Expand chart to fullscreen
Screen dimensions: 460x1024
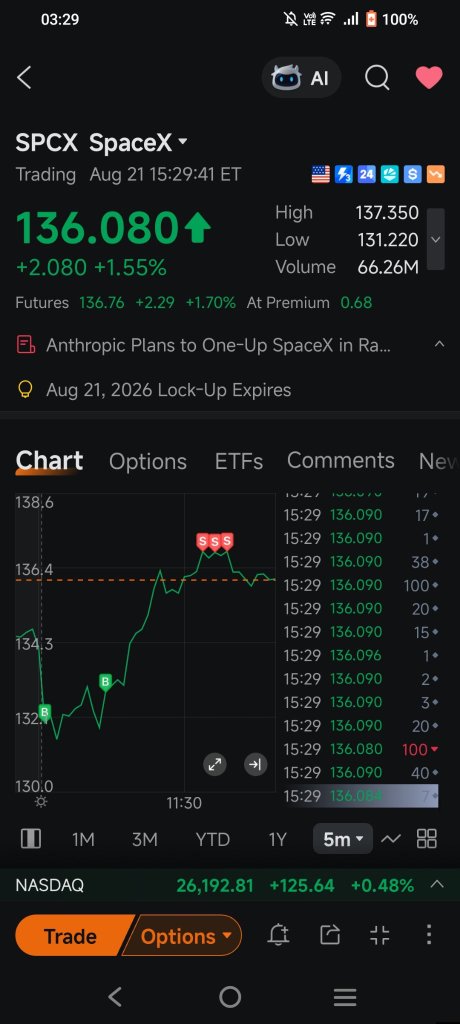tap(214, 765)
